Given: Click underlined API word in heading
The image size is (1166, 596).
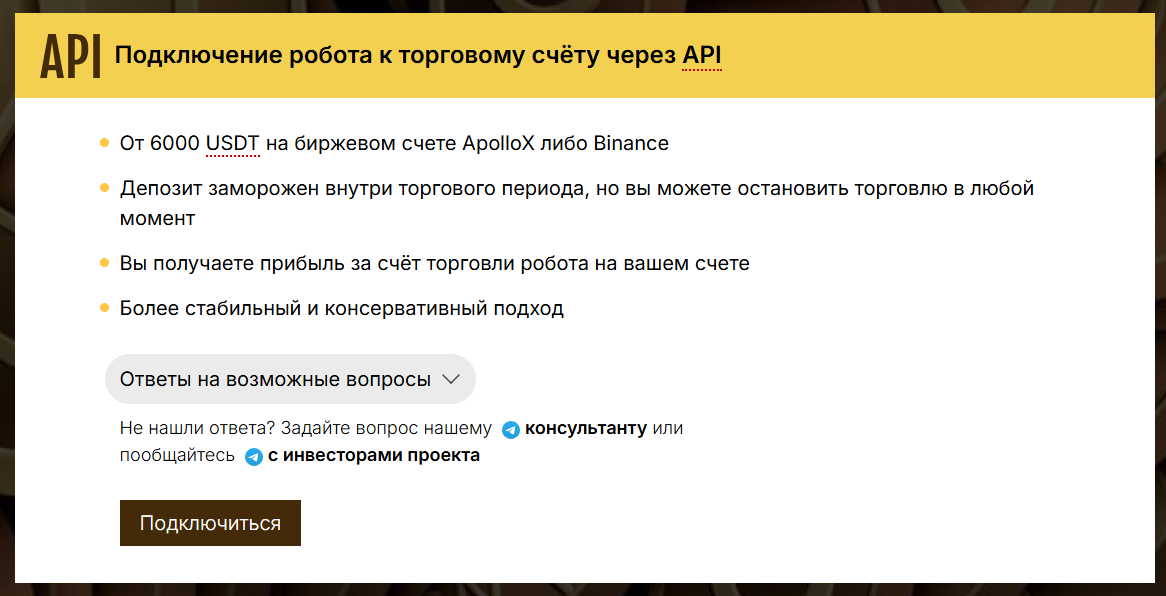Looking at the screenshot, I should tap(702, 56).
